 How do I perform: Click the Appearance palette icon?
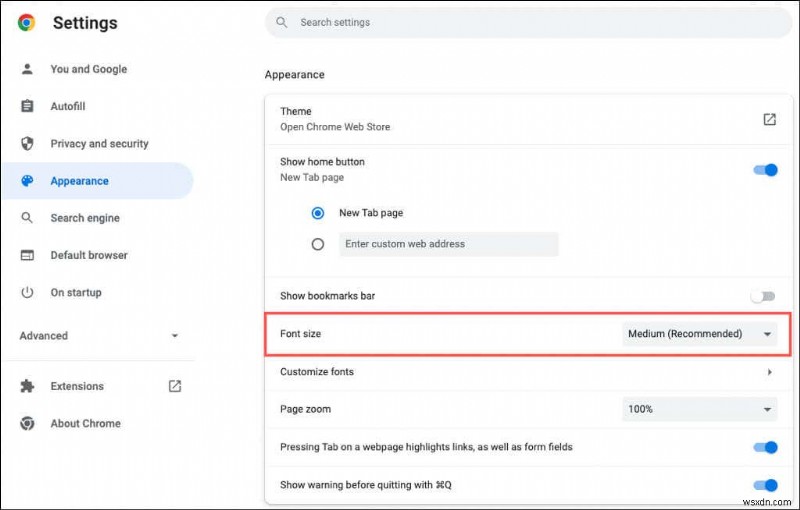tap(27, 181)
